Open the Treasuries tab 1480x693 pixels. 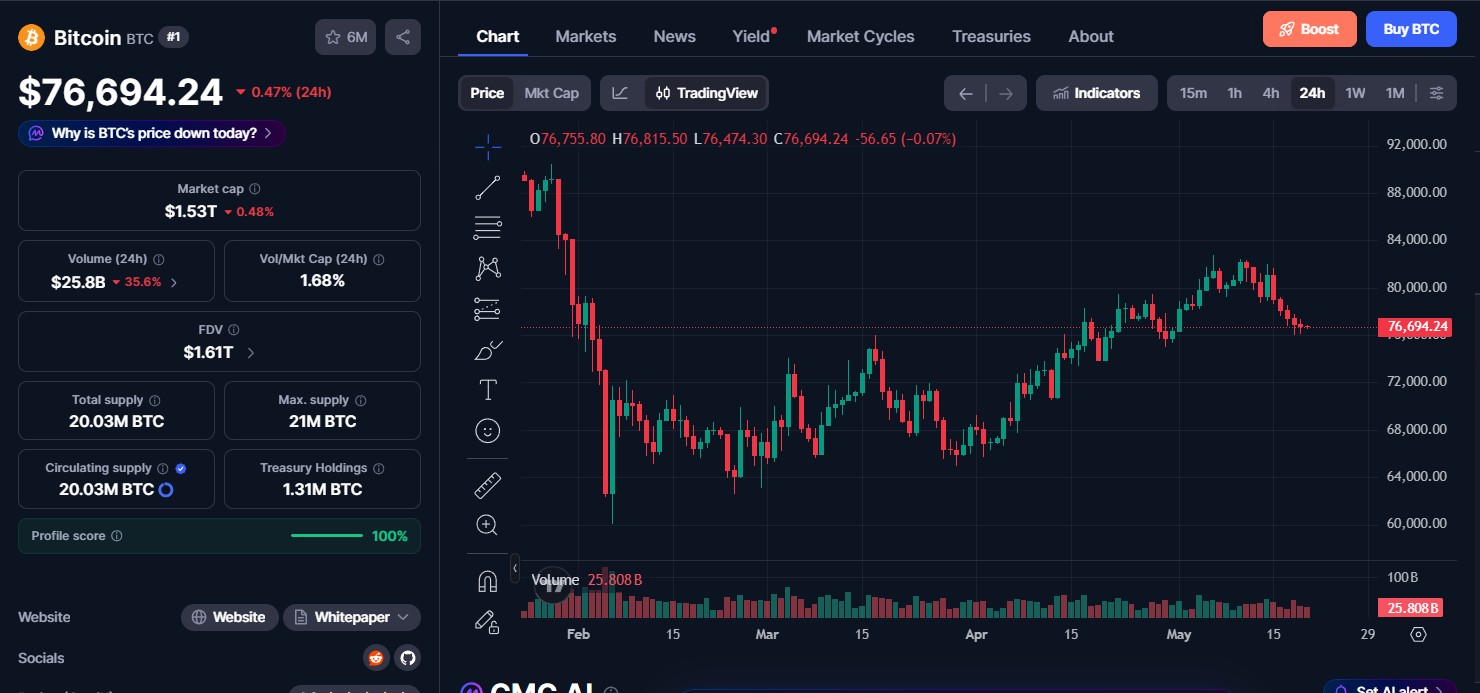[x=991, y=36]
